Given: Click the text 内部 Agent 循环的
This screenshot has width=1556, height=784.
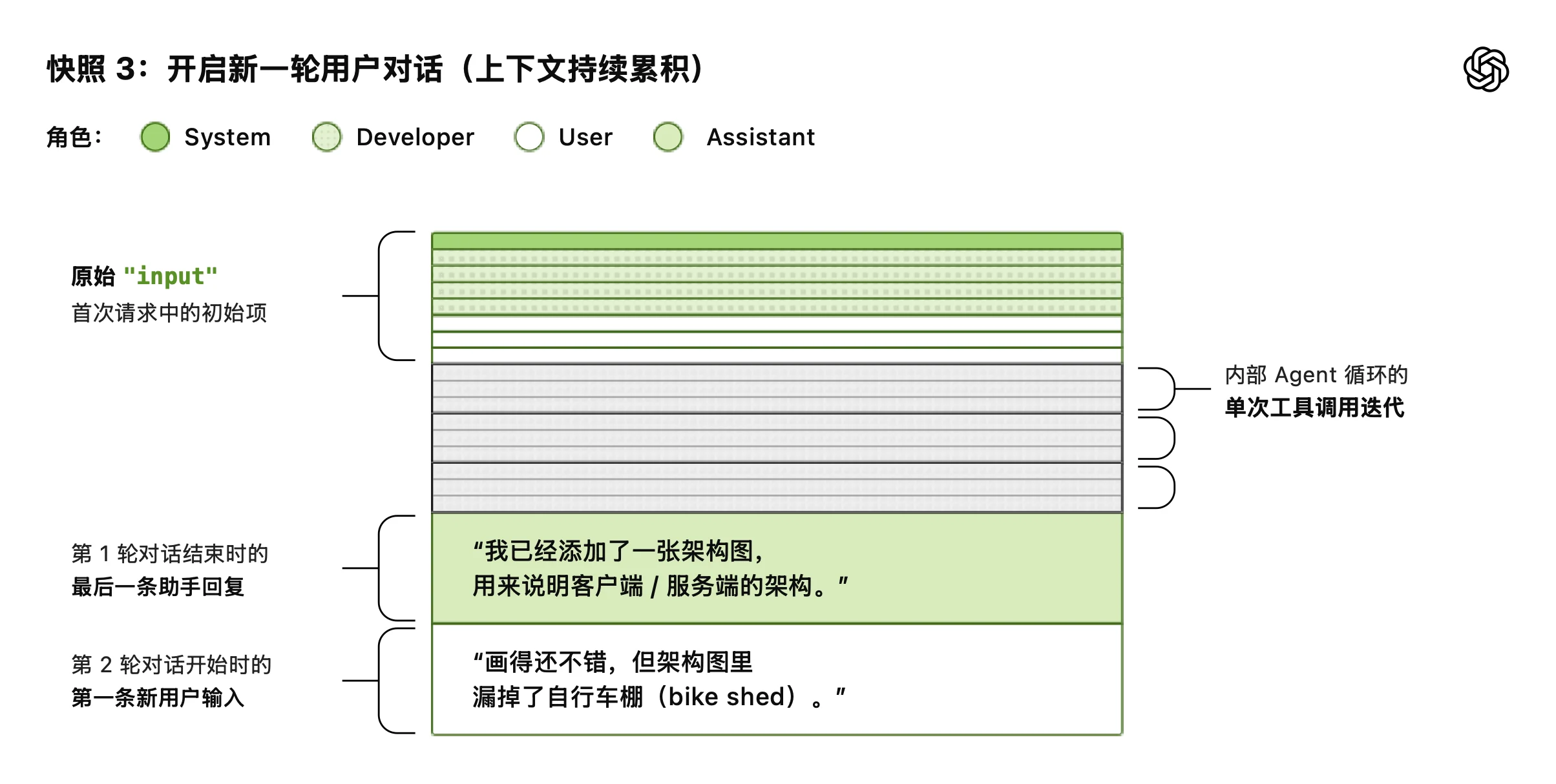Looking at the screenshot, I should 1316,375.
